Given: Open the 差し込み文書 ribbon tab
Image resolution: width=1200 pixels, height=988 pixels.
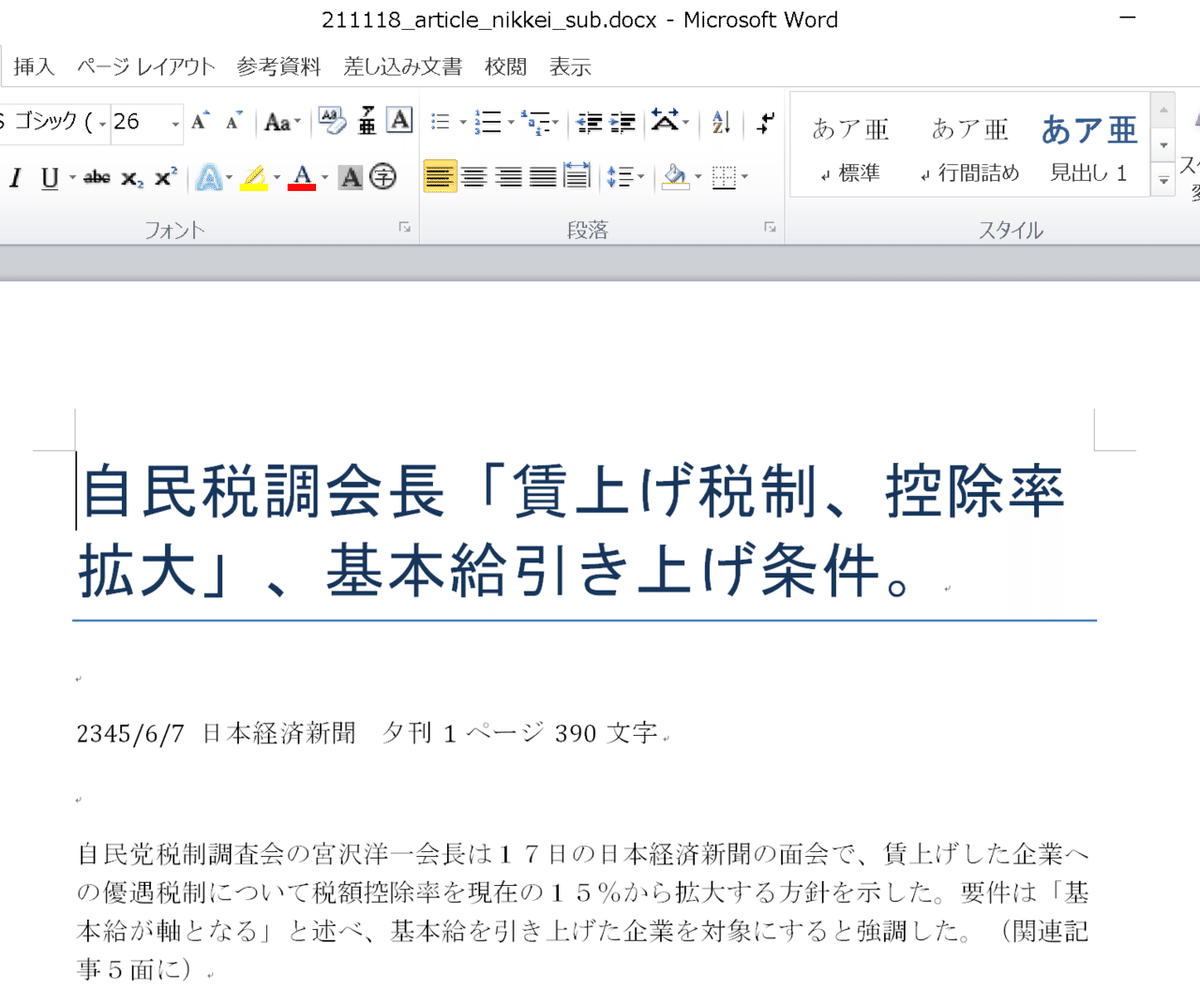Looking at the screenshot, I should point(402,66).
